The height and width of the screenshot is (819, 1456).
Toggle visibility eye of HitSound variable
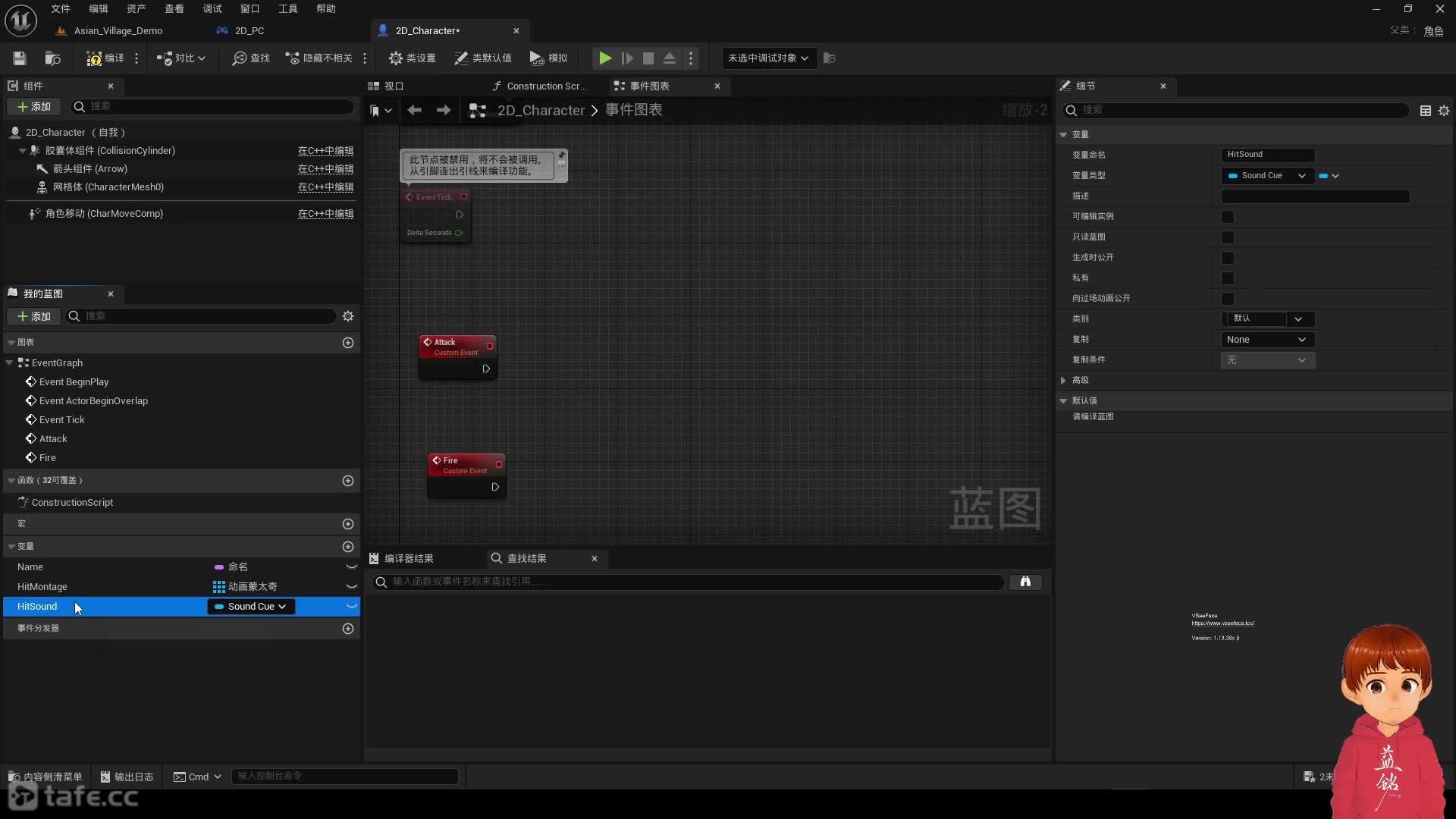[x=351, y=607]
